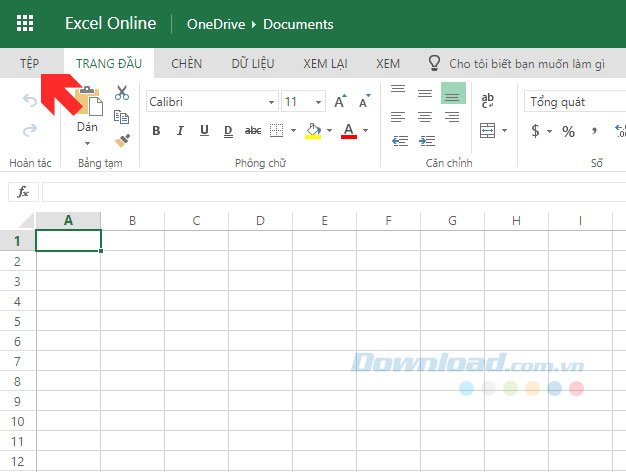This screenshot has height=472, width=626.
Task: Select row 12 header
Action: tap(18, 461)
